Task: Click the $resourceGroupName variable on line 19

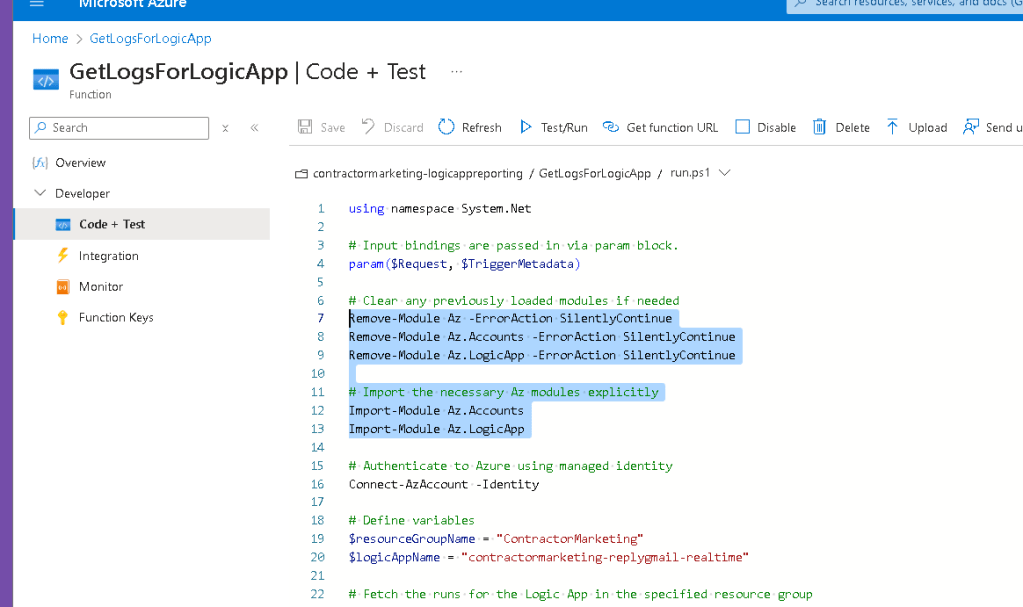Action: pyautogui.click(x=412, y=539)
